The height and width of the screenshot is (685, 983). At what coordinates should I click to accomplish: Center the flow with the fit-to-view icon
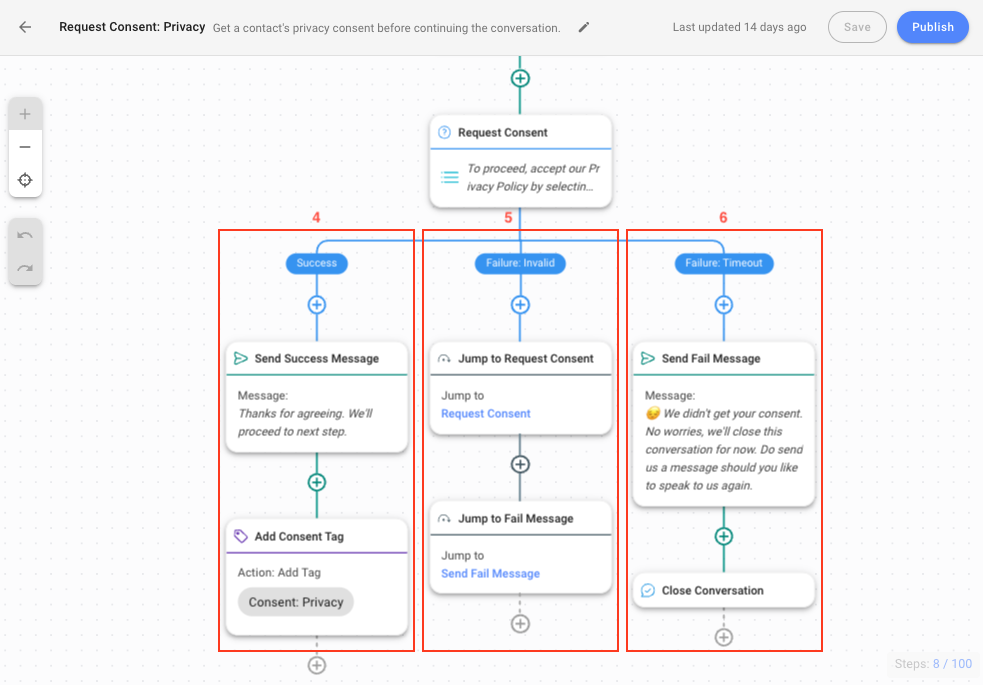point(24,179)
